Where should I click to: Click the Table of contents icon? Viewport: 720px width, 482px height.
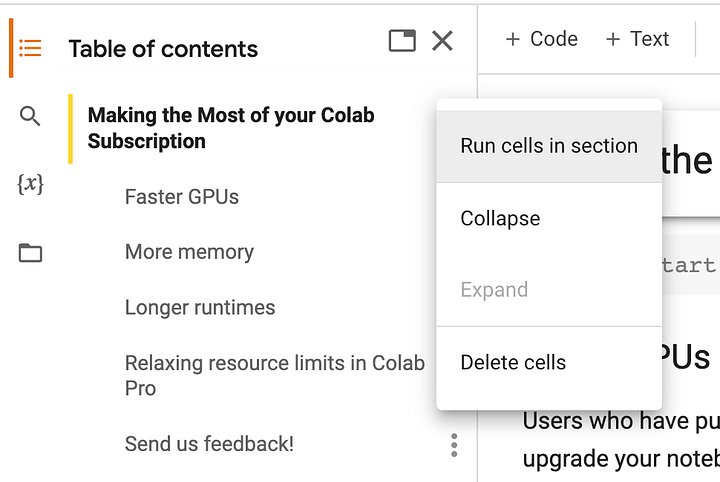click(x=31, y=48)
